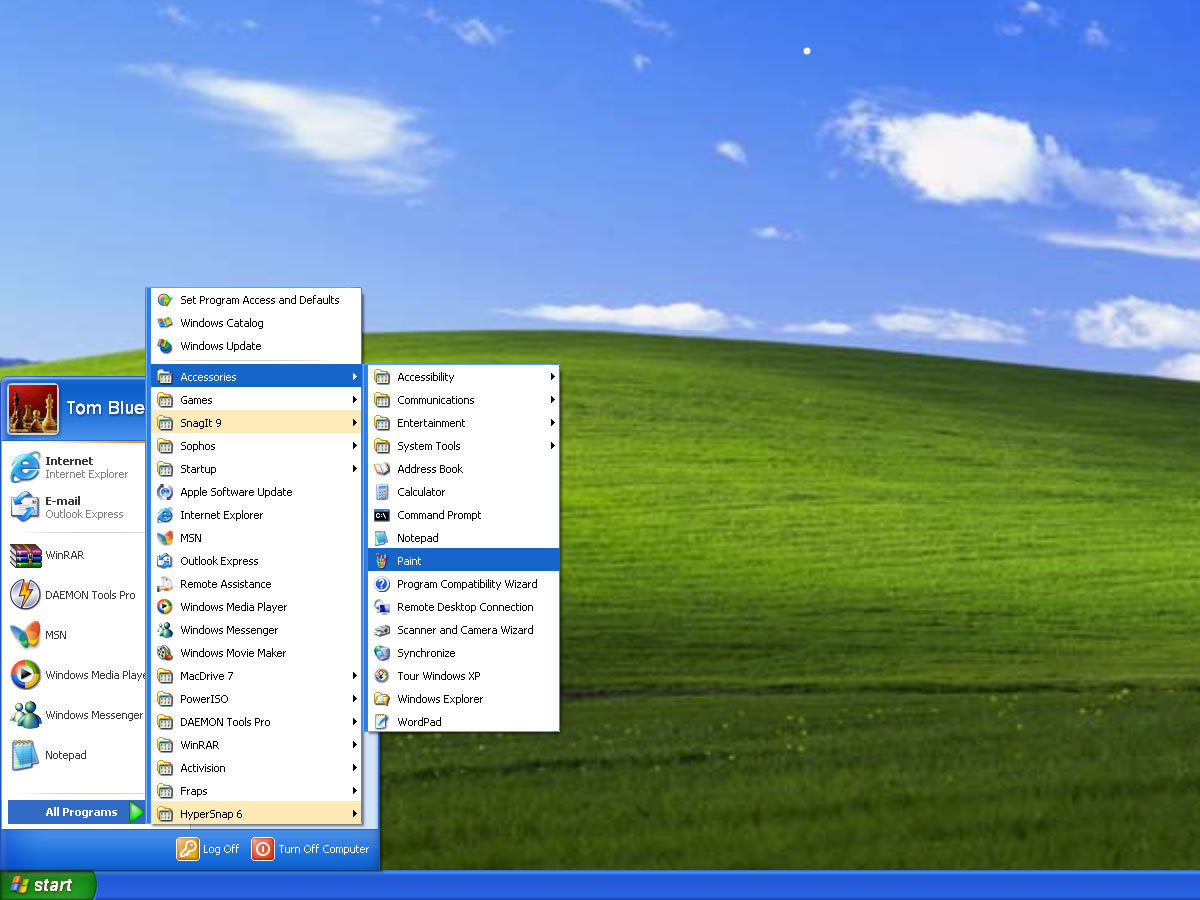Expand the Games folder arrow
The image size is (1200, 900).
click(x=354, y=400)
